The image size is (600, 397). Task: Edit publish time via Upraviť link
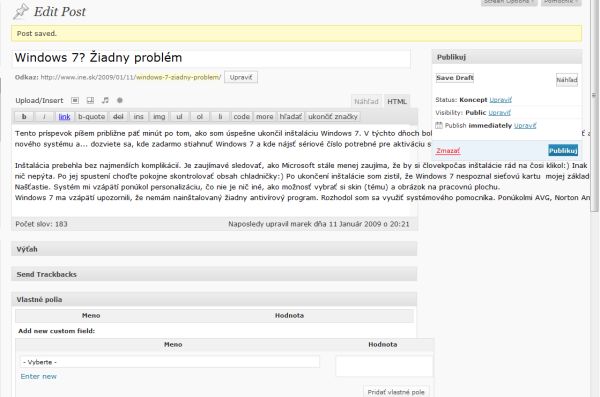(x=525, y=126)
